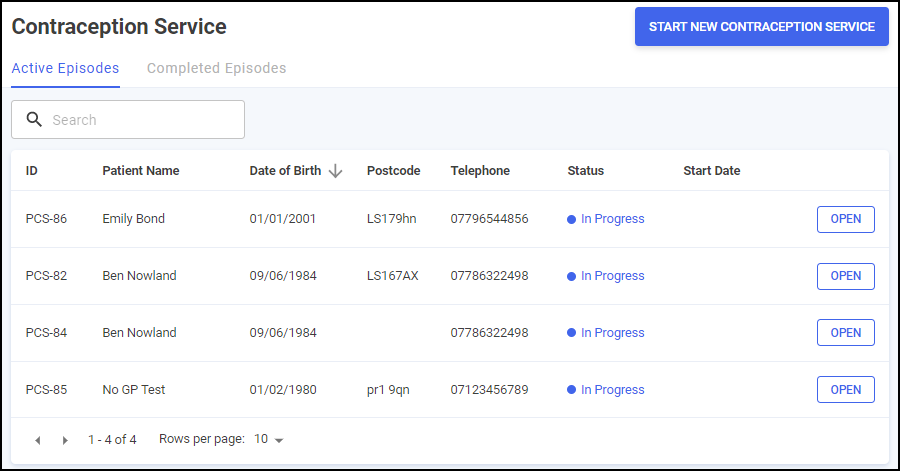The height and width of the screenshot is (471, 900).
Task: Select the Active Episodes tab
Action: pos(65,68)
